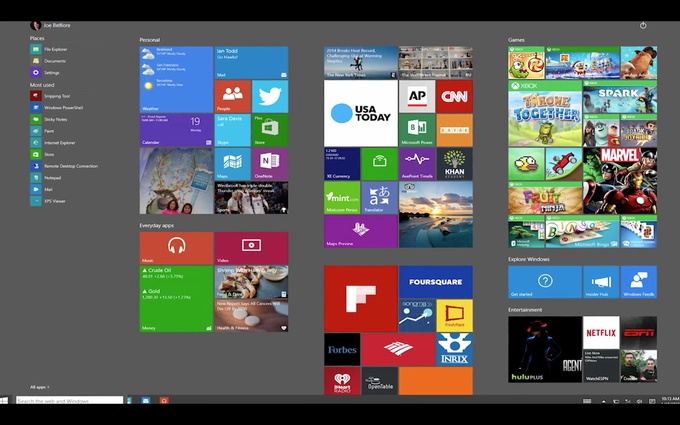The width and height of the screenshot is (680, 425).
Task: Open the Calendar tile
Action: click(x=176, y=130)
